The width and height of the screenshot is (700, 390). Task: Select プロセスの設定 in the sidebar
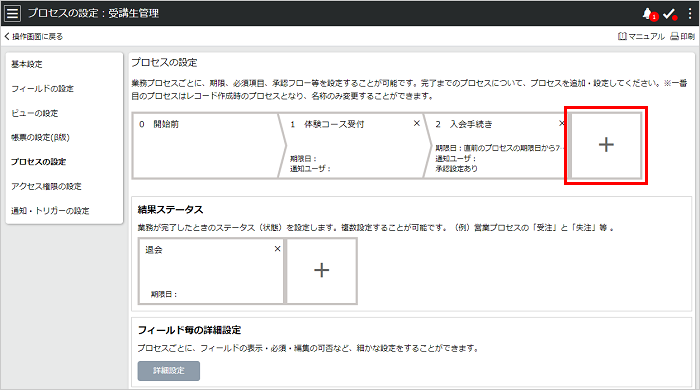38,162
